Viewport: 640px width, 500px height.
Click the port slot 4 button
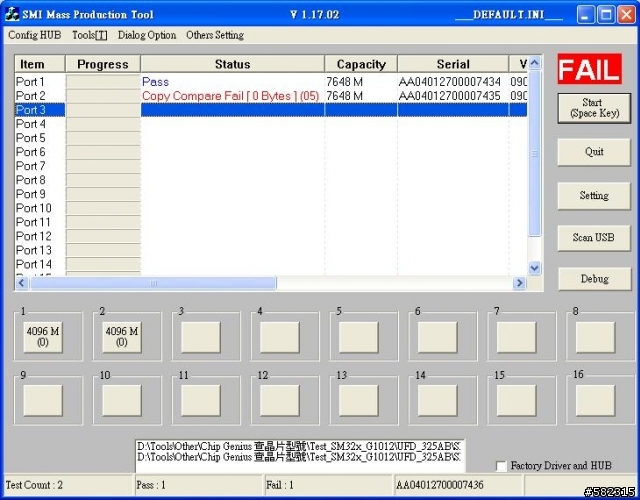tap(280, 337)
